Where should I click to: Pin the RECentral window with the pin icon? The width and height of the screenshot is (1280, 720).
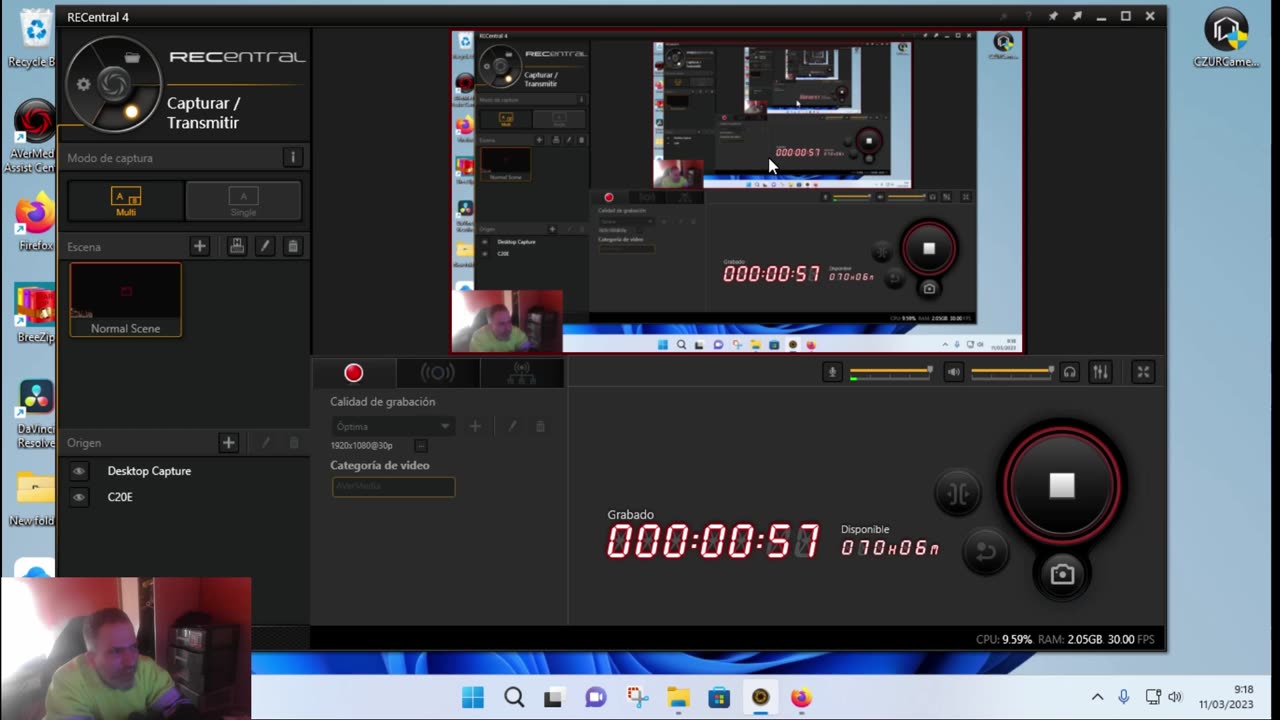(x=1053, y=16)
